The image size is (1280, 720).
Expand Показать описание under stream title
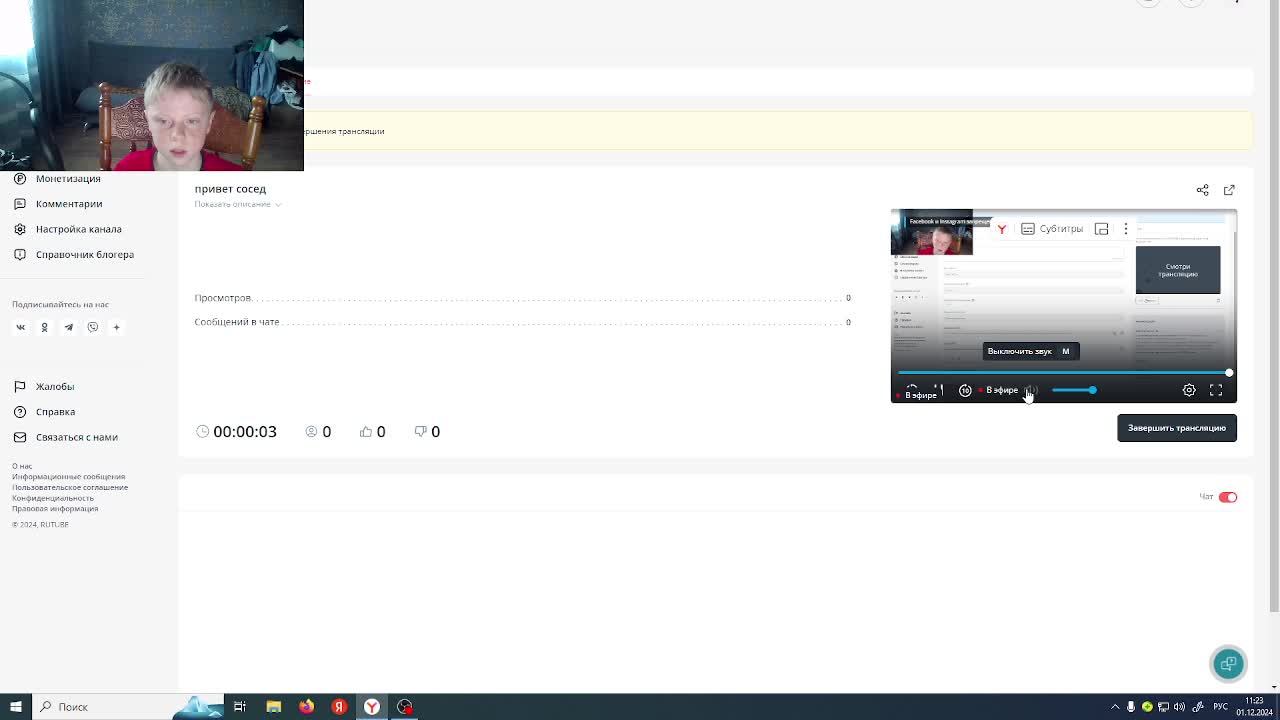[238, 204]
